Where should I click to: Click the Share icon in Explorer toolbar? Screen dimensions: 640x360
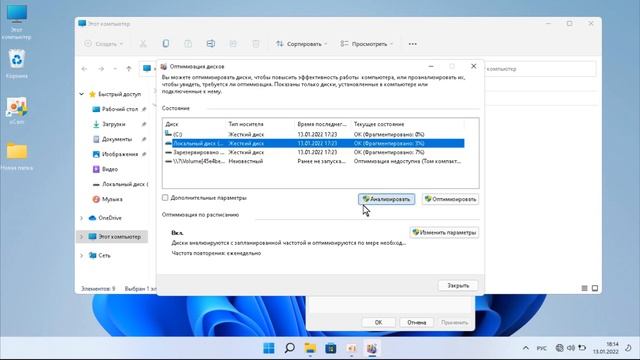point(233,44)
